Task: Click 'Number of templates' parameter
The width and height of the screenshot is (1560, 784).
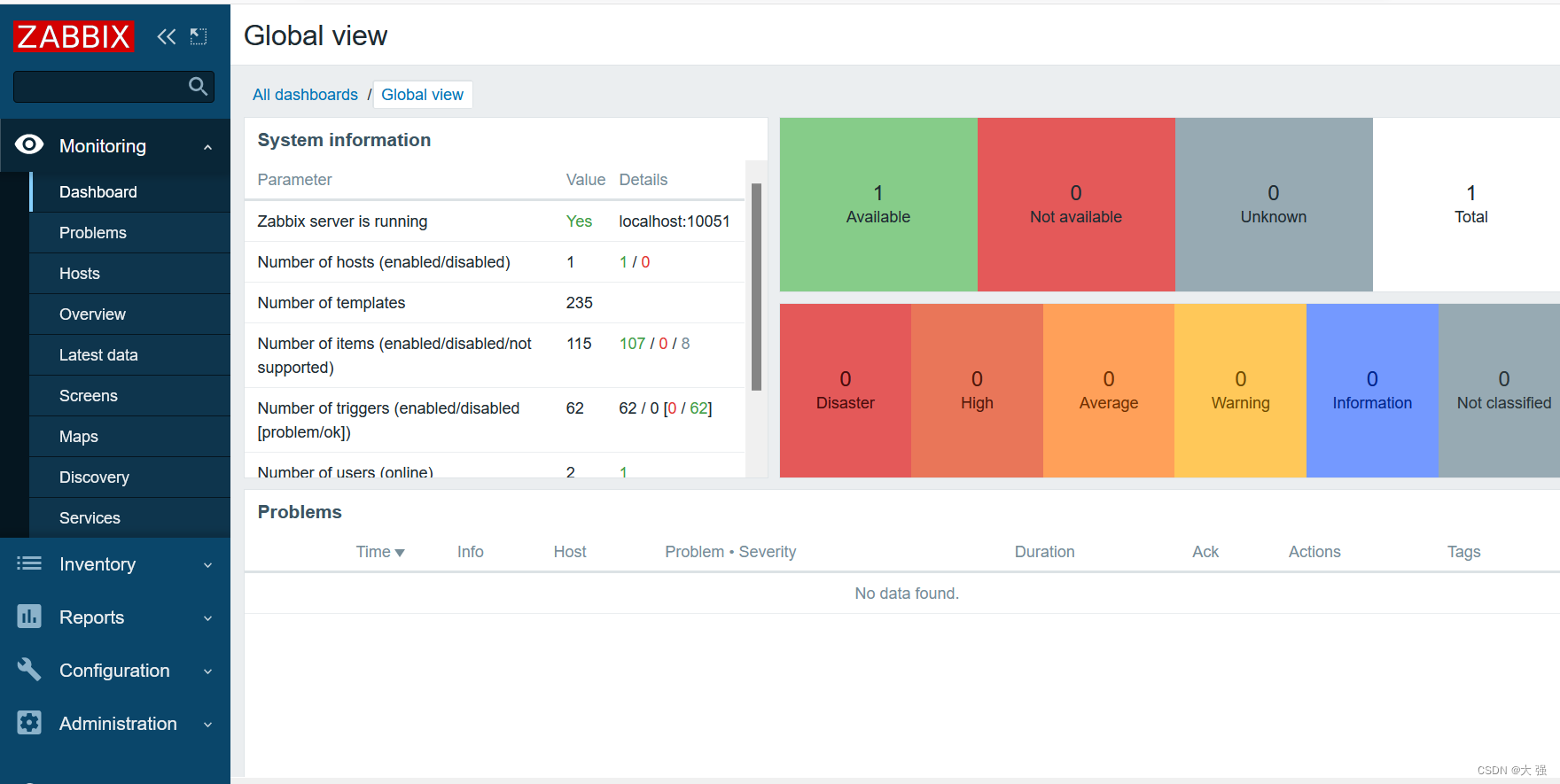Action: [x=331, y=303]
